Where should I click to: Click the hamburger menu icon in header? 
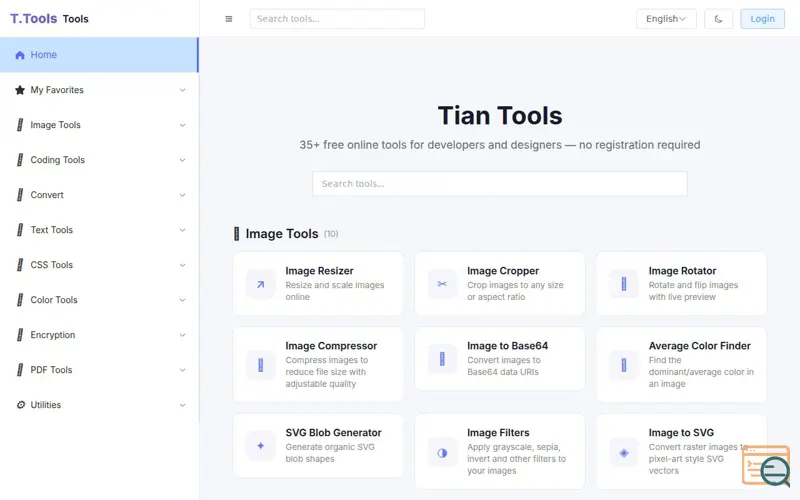coord(229,19)
